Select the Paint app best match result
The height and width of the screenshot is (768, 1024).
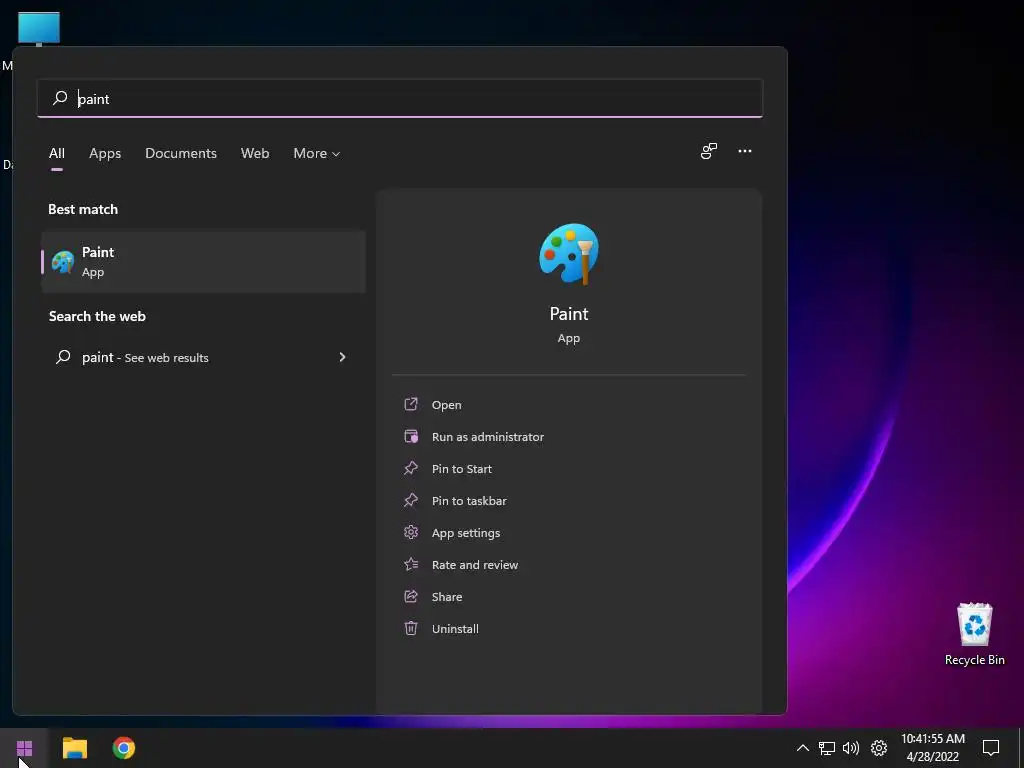203,262
